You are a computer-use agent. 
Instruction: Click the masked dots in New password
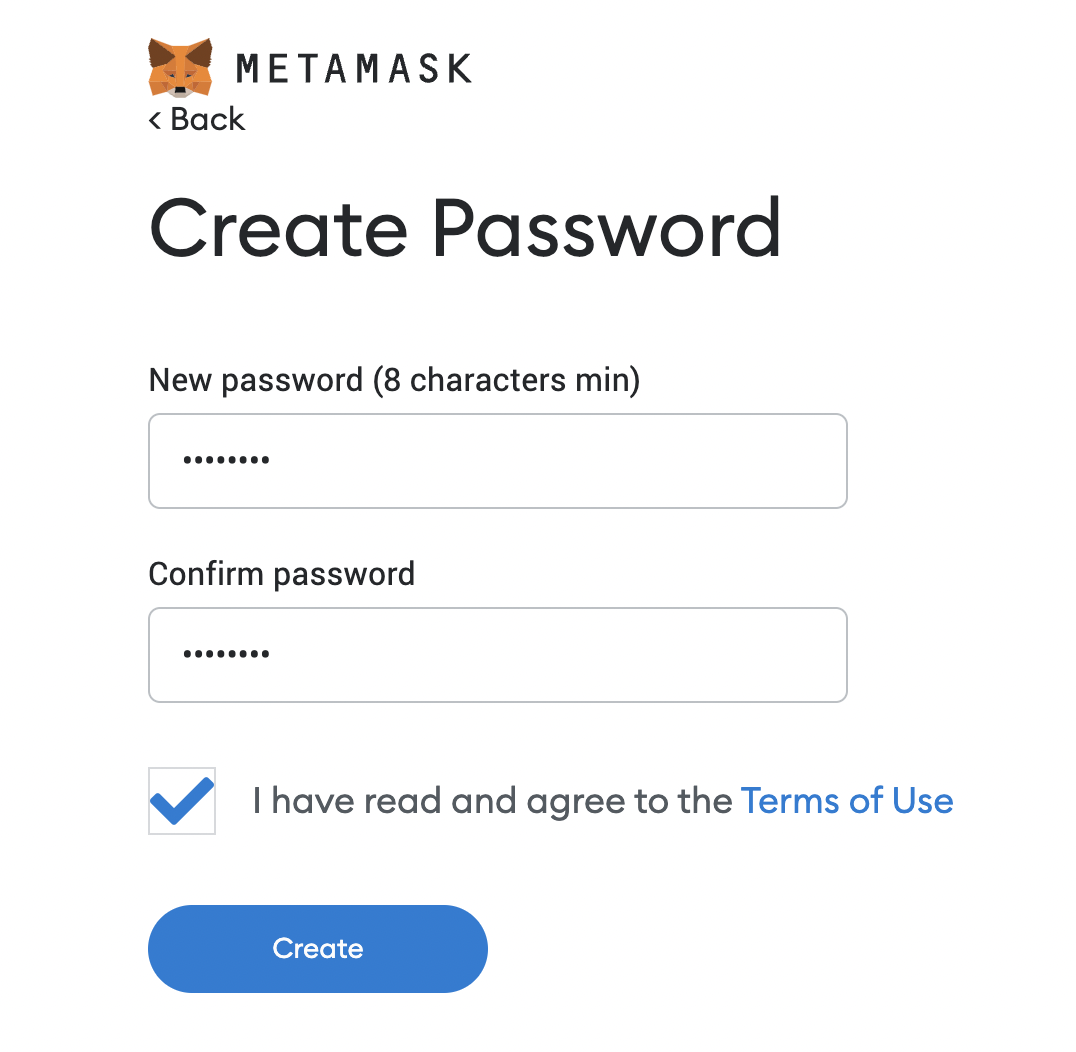click(226, 461)
